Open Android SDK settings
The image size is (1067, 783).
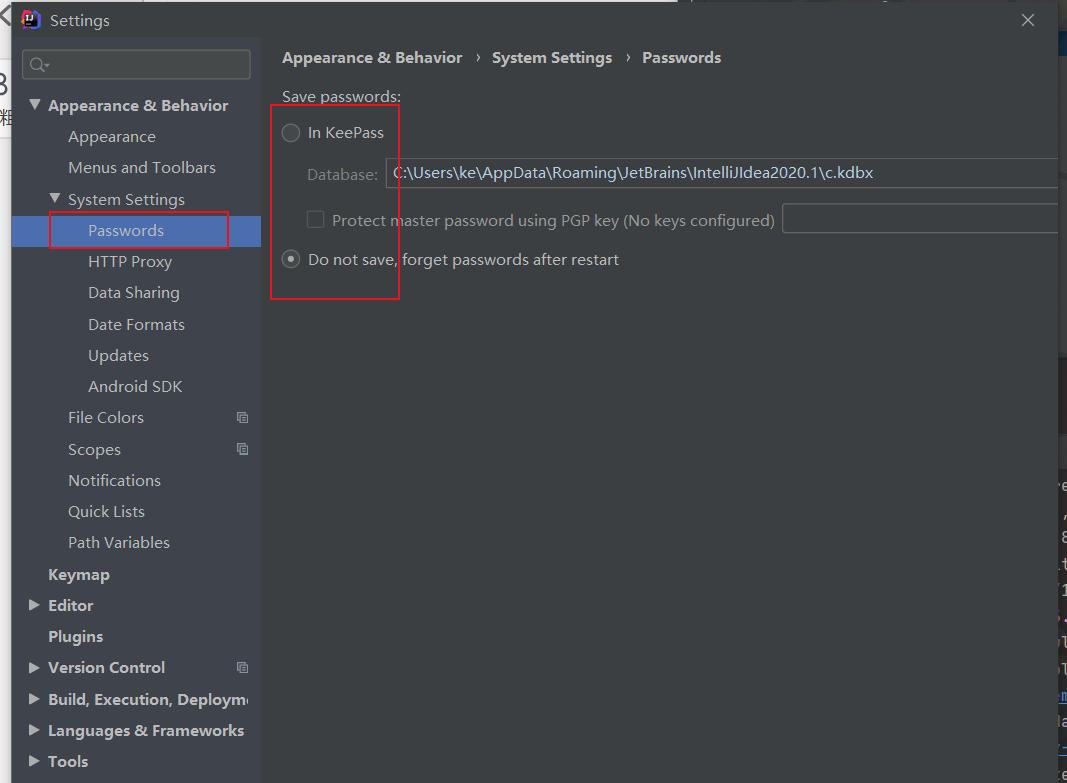point(135,386)
